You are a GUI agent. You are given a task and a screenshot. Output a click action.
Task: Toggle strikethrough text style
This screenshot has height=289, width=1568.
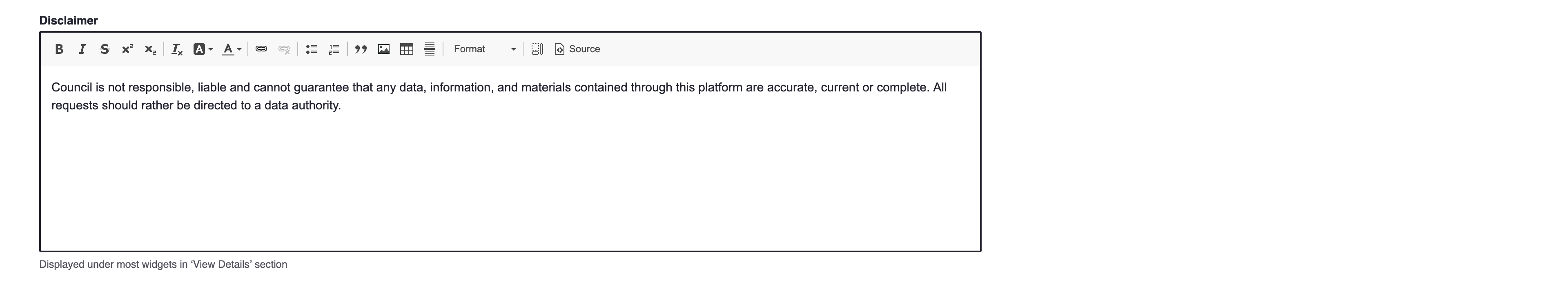click(105, 49)
